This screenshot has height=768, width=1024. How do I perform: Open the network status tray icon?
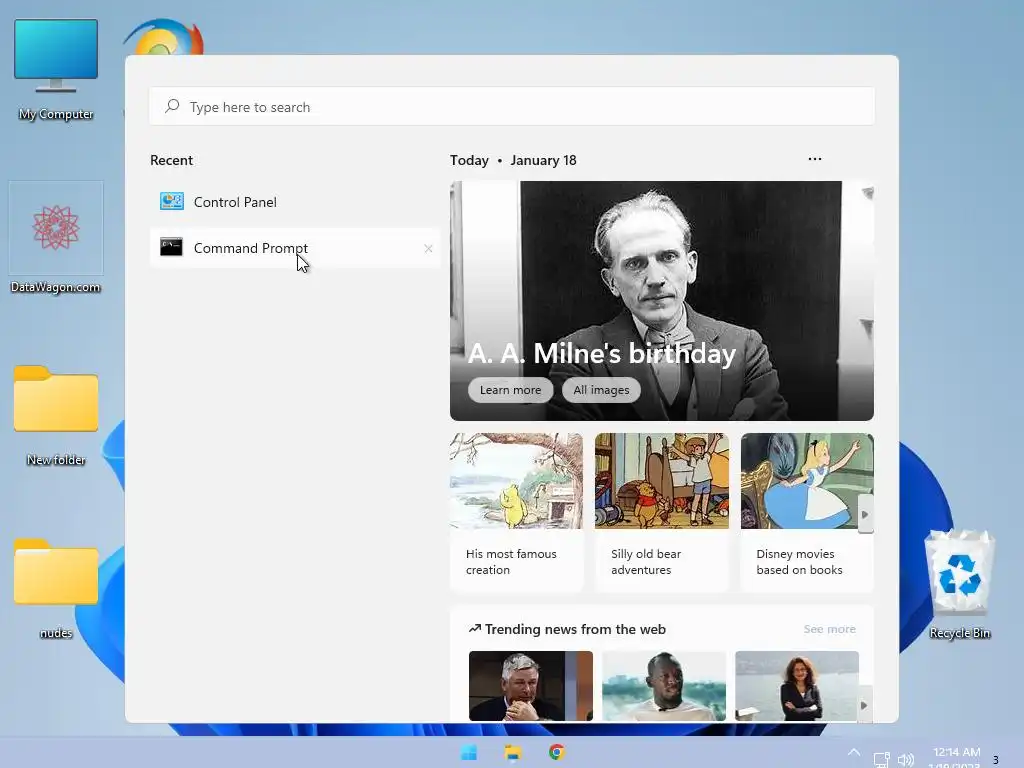tap(881, 759)
